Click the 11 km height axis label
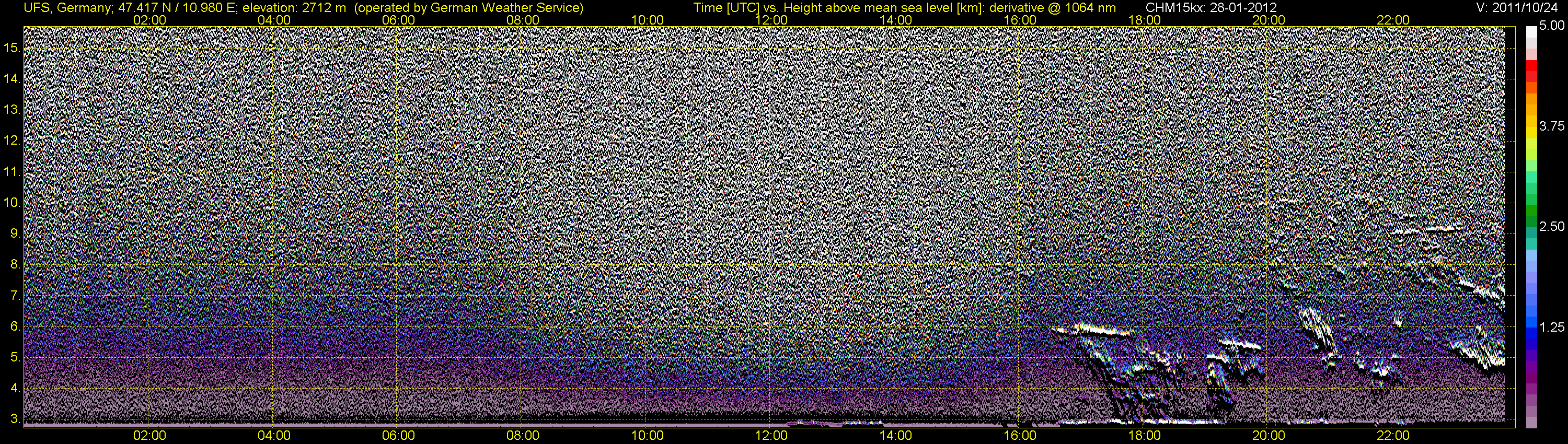 (x=12, y=172)
